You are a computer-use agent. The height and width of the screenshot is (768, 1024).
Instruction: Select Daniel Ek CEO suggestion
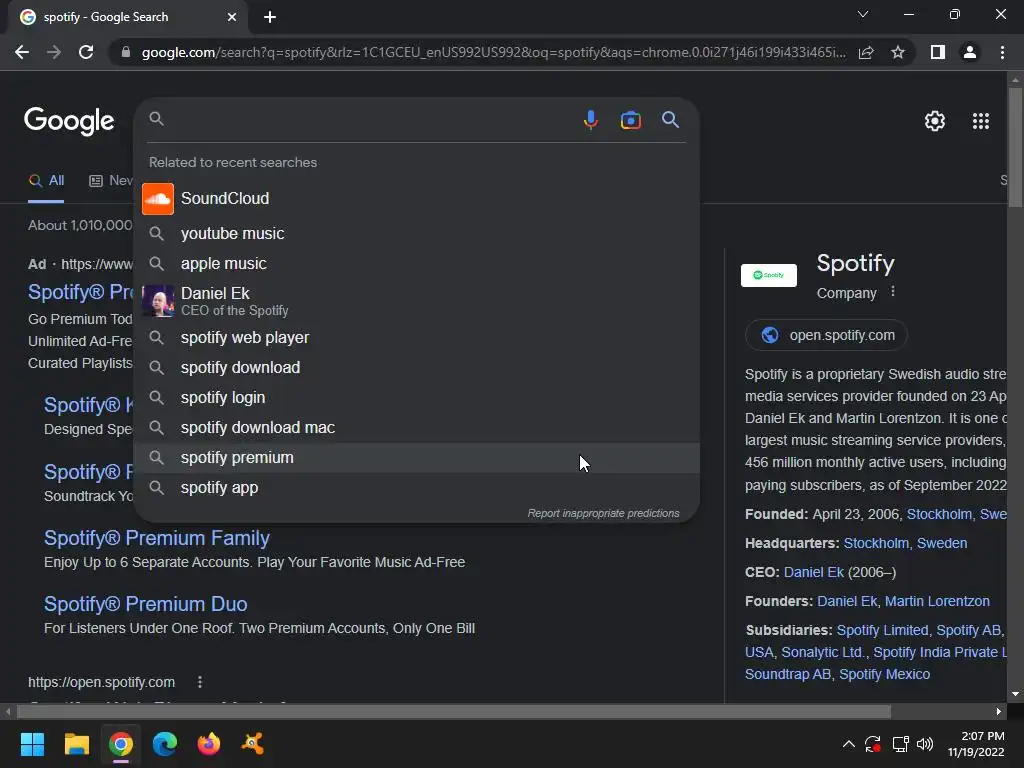(417, 301)
